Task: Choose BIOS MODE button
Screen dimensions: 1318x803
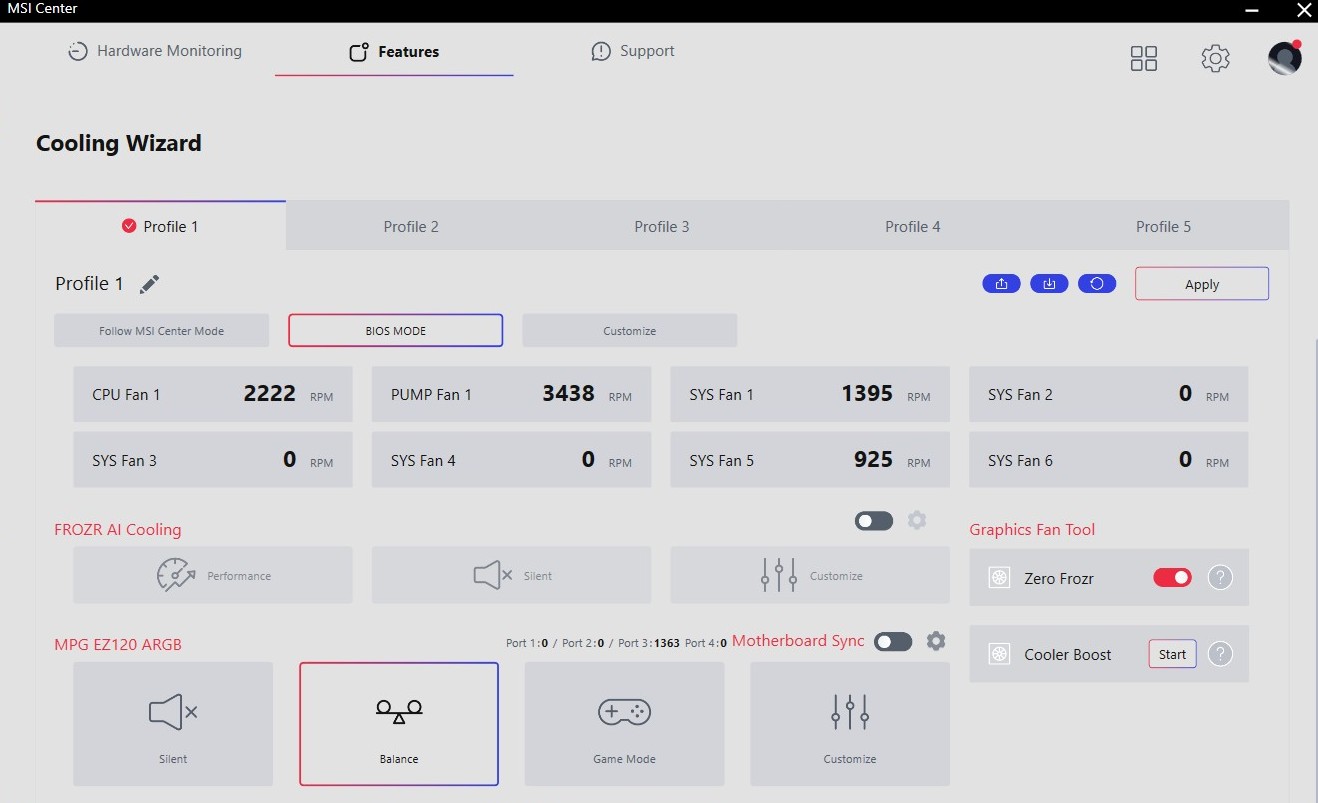Action: pos(396,331)
